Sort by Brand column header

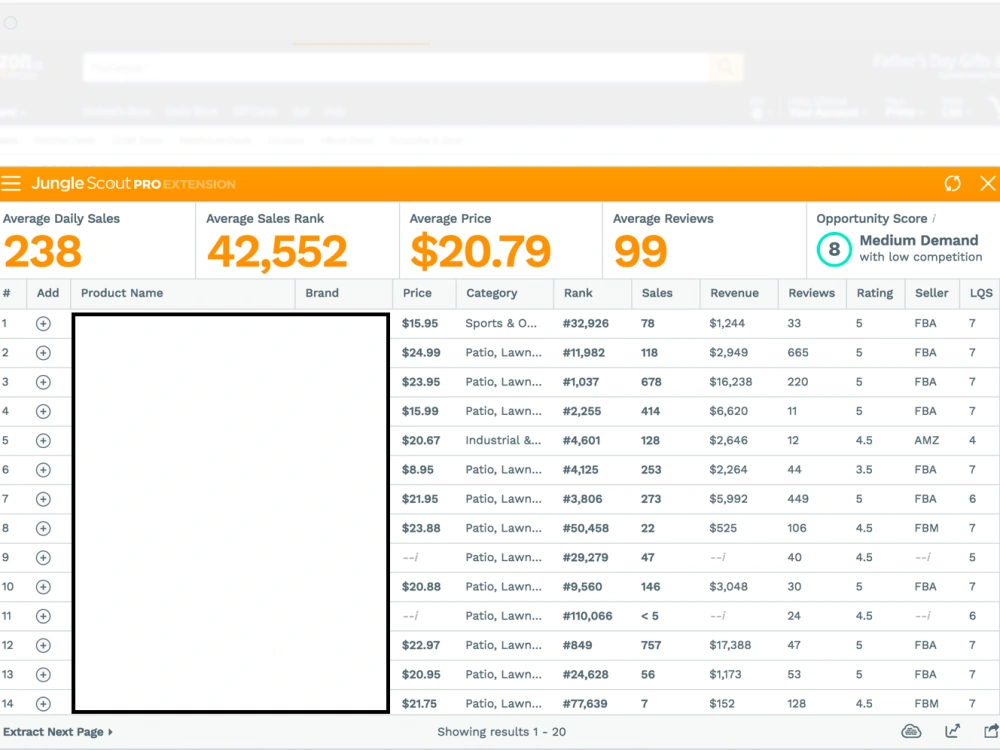point(321,293)
